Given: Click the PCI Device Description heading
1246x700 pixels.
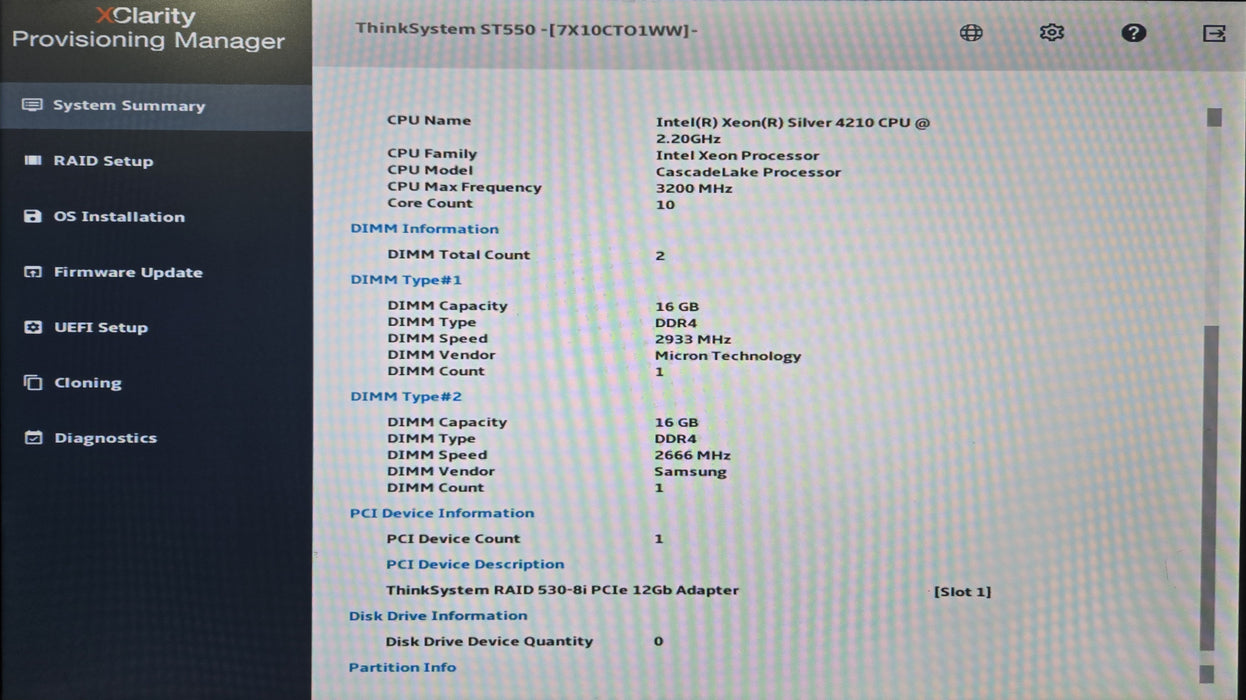Looking at the screenshot, I should [475, 564].
